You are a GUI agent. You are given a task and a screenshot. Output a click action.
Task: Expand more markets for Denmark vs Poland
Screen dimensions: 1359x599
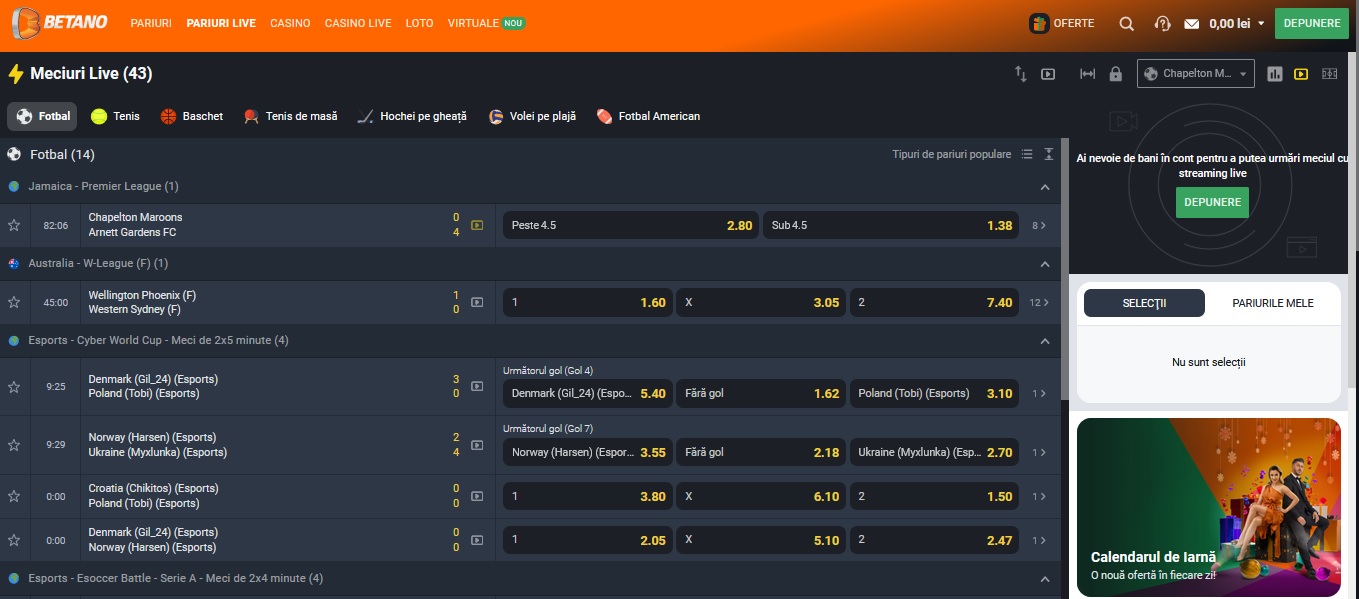click(1039, 394)
